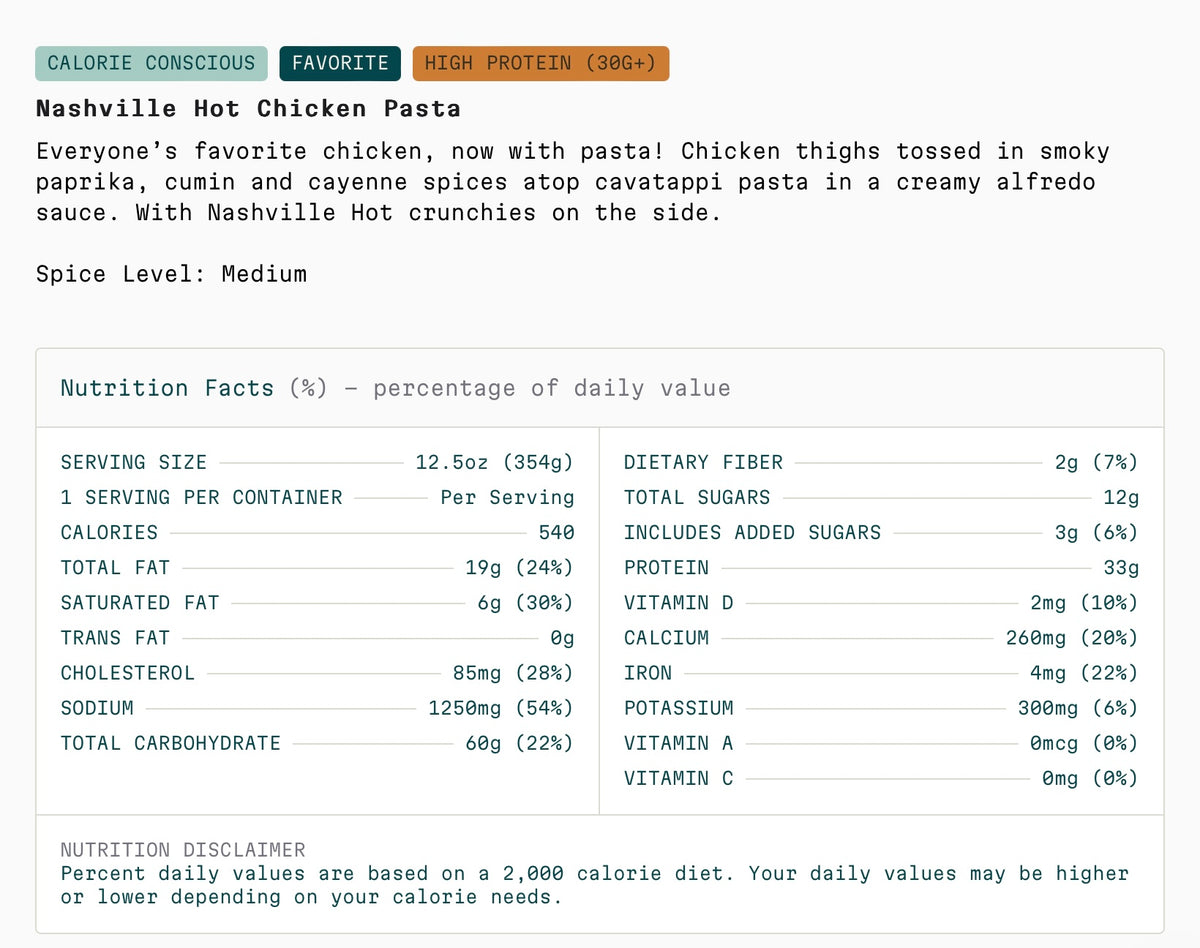This screenshot has height=948, width=1200.
Task: Click the 540 calories value
Action: (x=557, y=532)
